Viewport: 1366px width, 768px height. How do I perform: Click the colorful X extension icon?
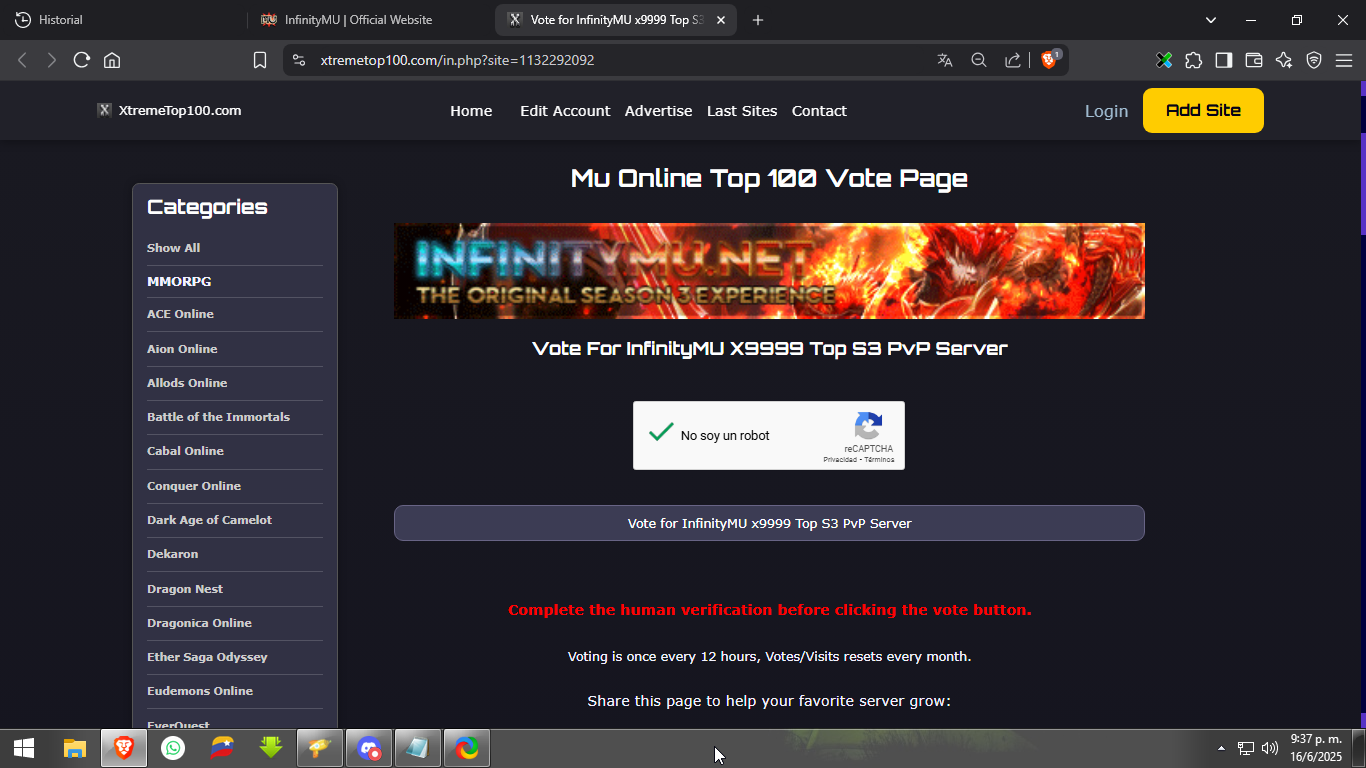click(1164, 60)
